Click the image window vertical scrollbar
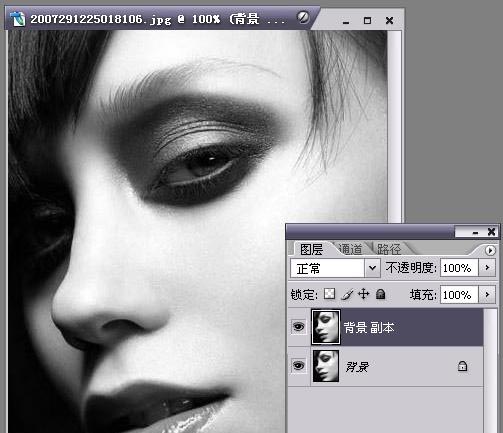The image size is (503, 433). tap(395, 127)
